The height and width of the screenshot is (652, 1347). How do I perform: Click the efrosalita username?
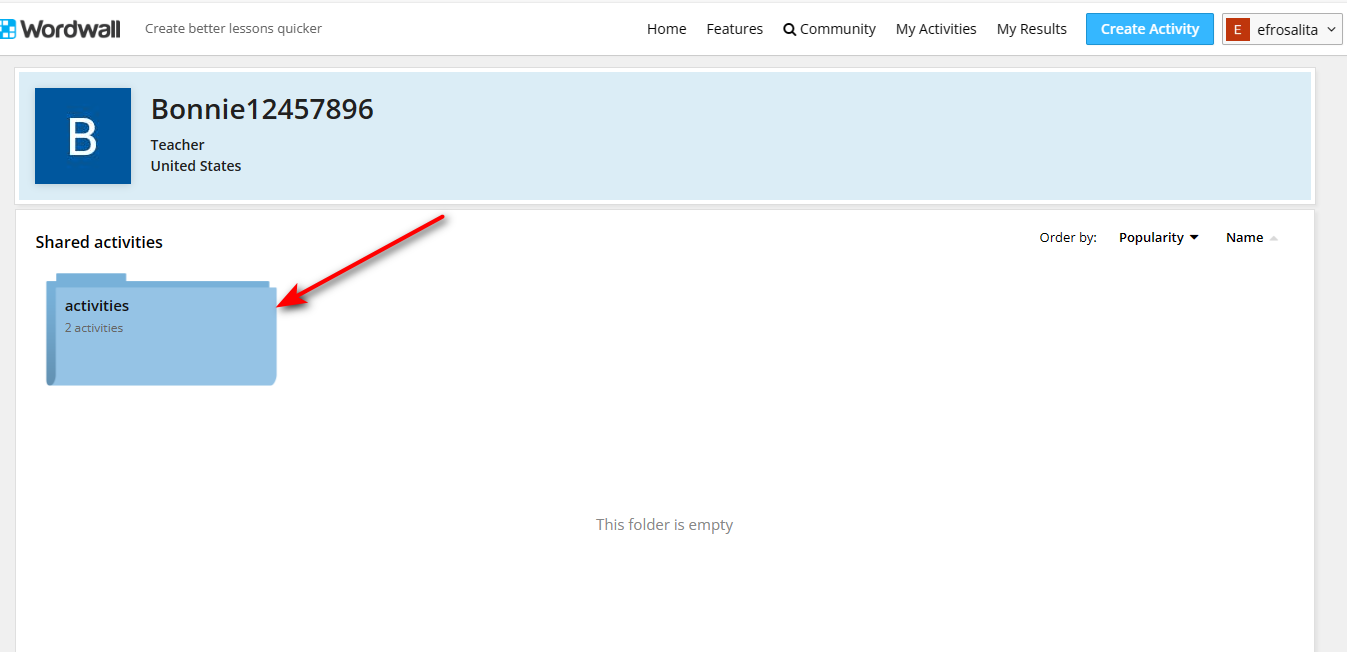click(x=1288, y=30)
